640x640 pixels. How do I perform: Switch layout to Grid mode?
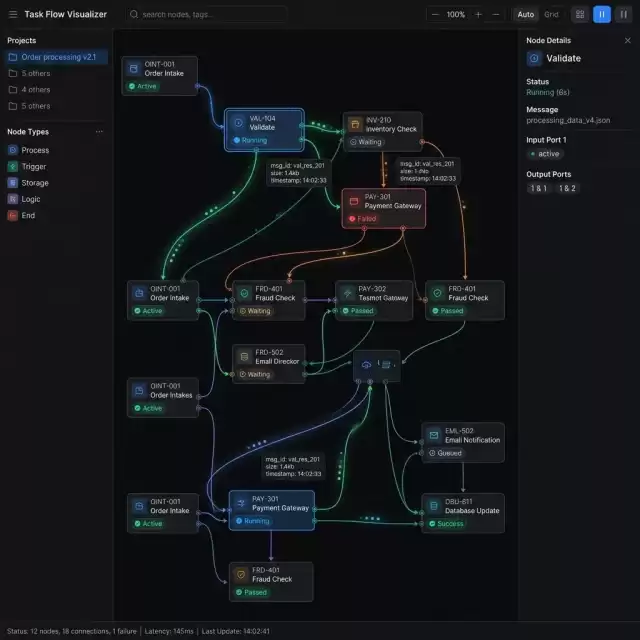tap(551, 14)
